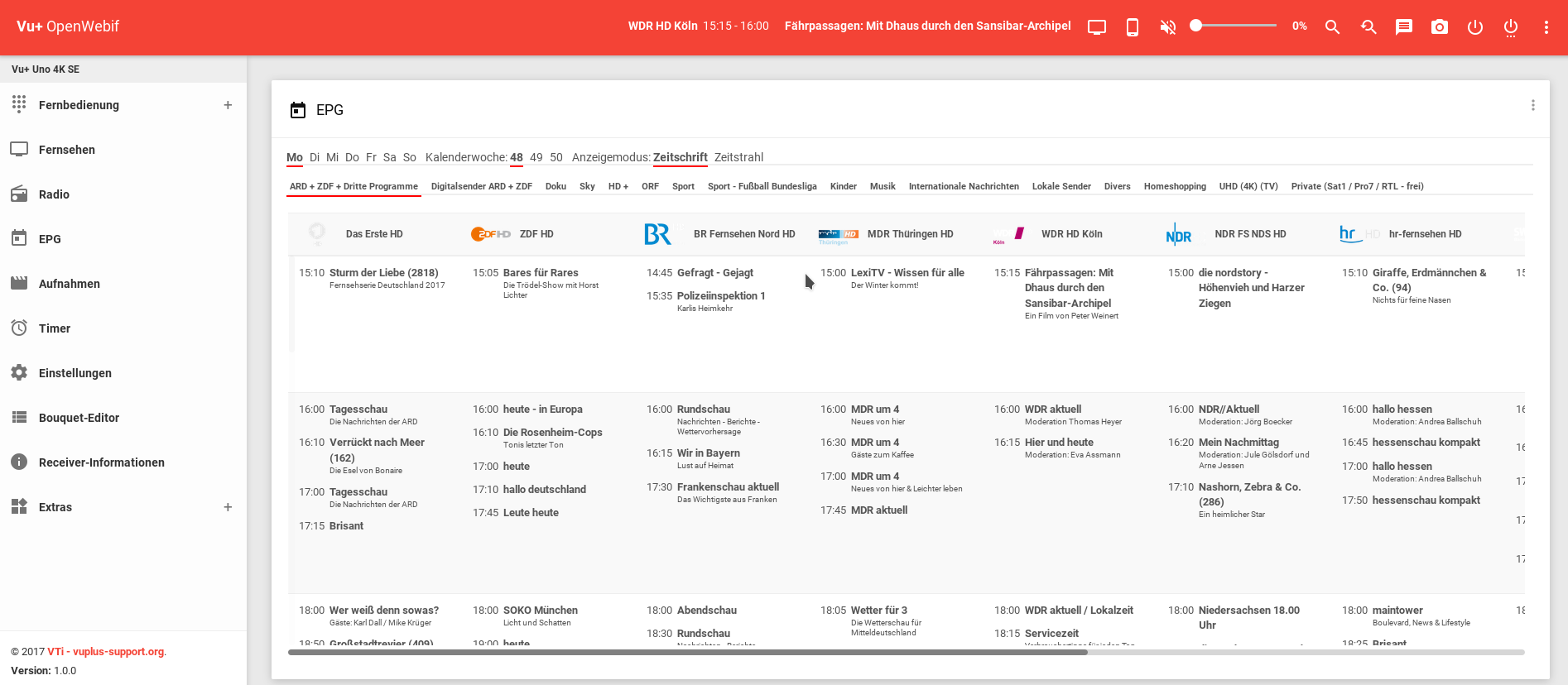Viewport: 1568px width, 685px height.
Task: Open Sturm der Liebe (2818) program
Action: click(x=383, y=273)
